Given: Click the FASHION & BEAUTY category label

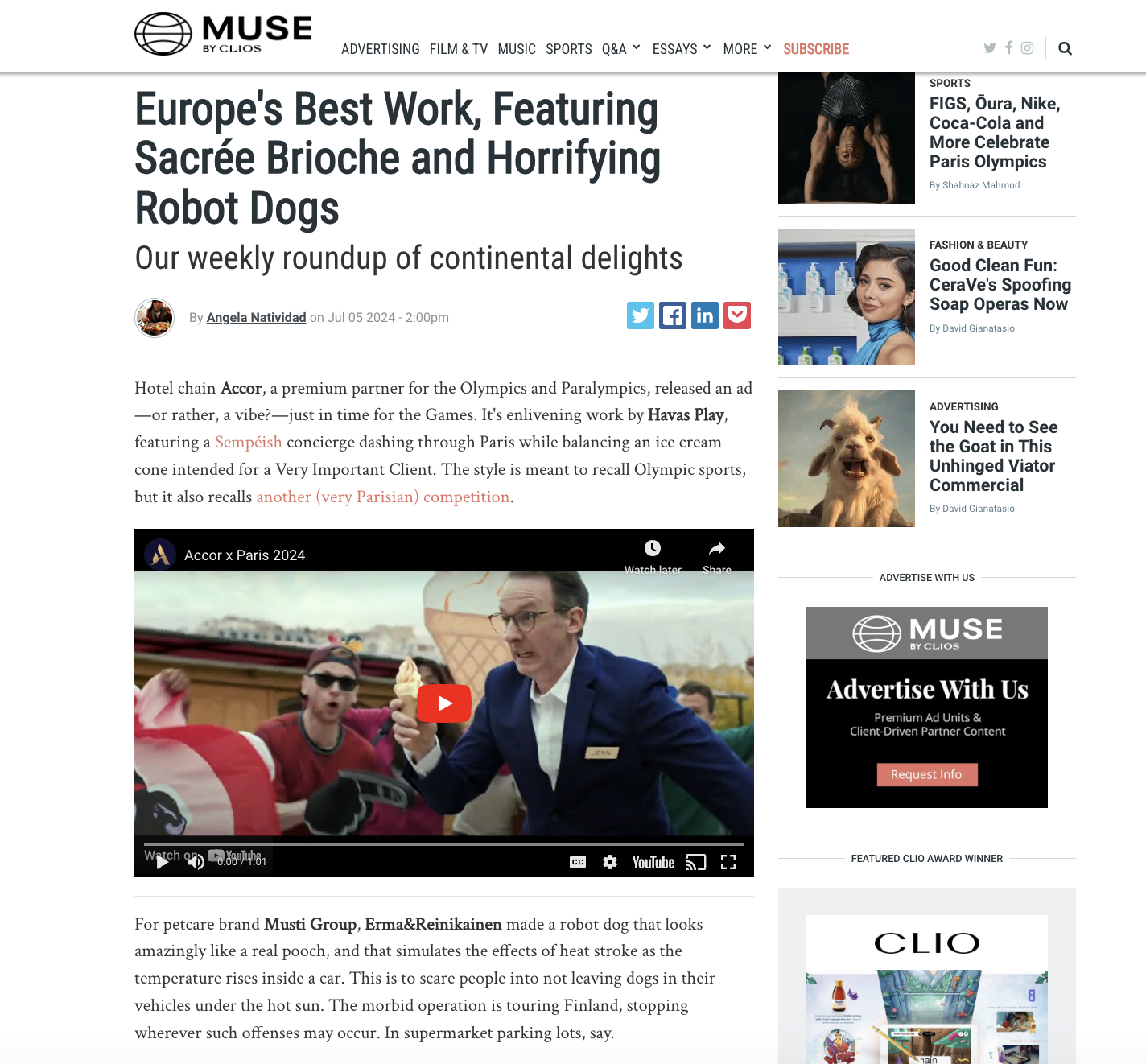Looking at the screenshot, I should 979,245.
